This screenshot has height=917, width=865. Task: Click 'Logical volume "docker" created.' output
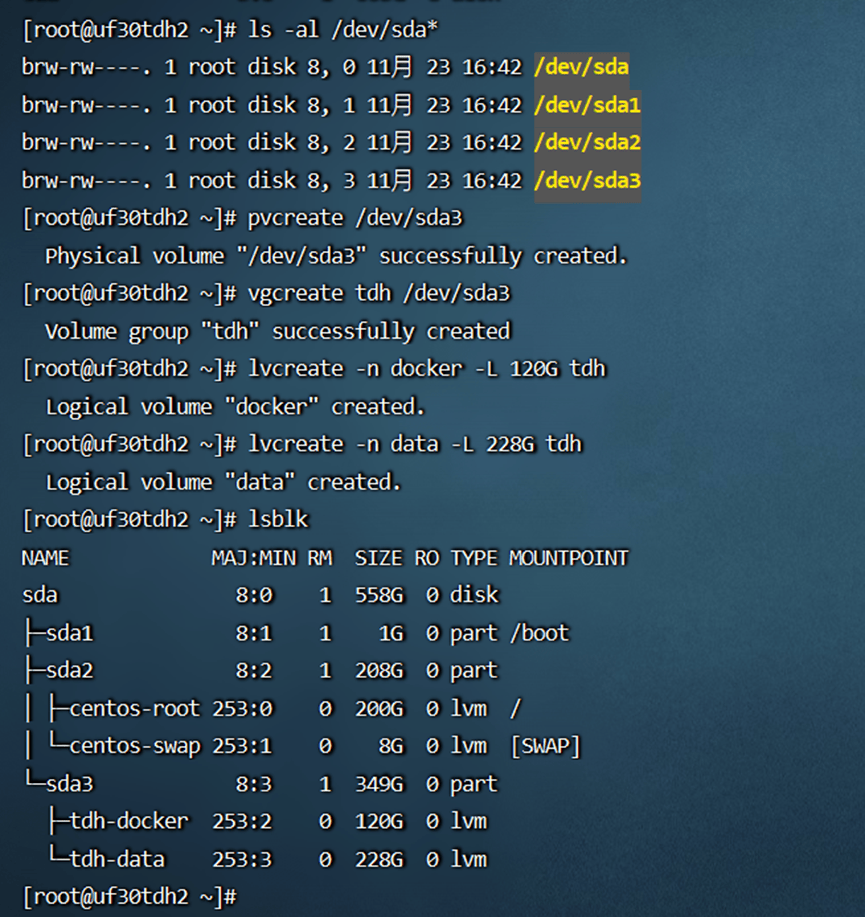(235, 406)
